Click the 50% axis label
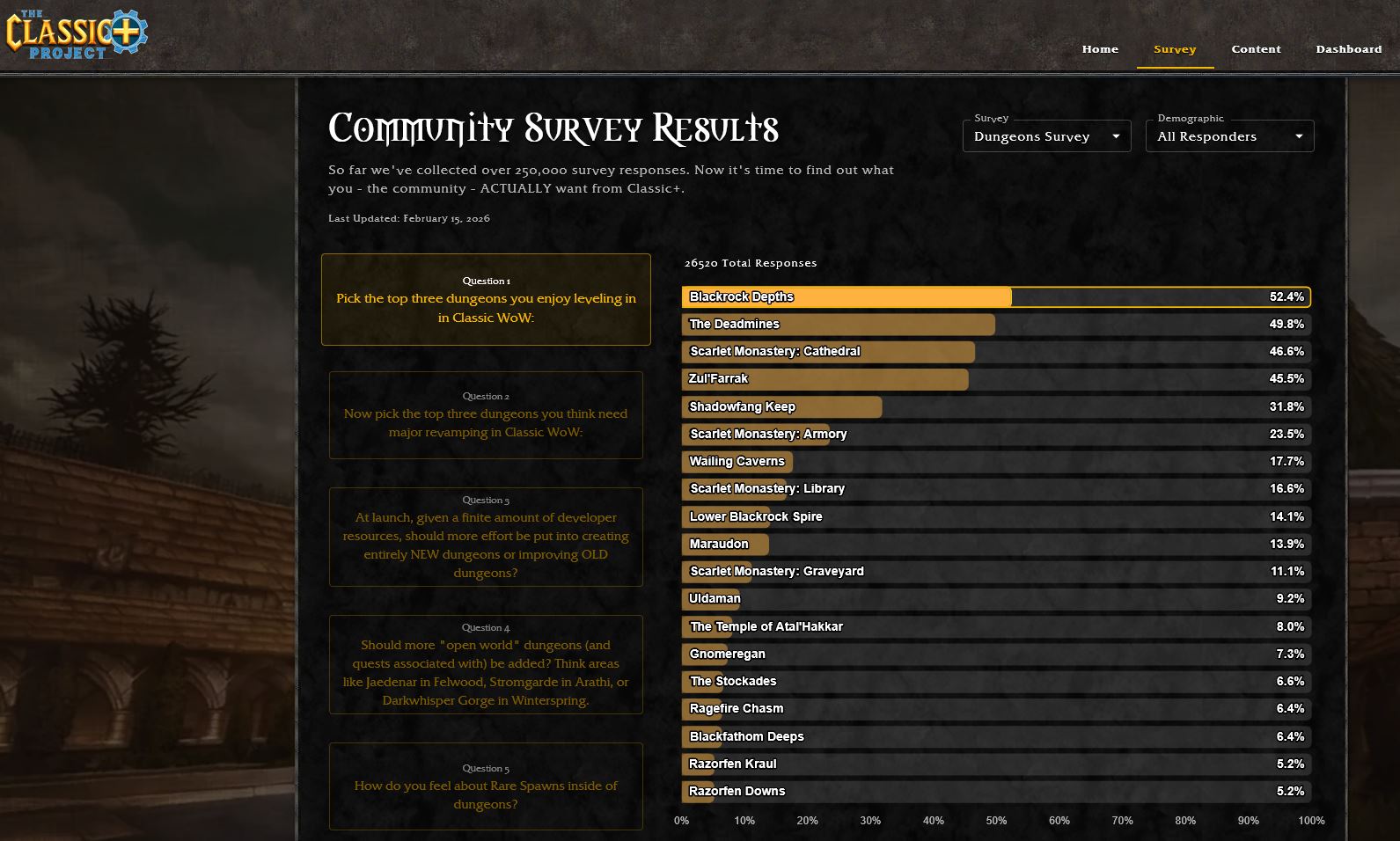This screenshot has width=1400, height=841. click(996, 821)
